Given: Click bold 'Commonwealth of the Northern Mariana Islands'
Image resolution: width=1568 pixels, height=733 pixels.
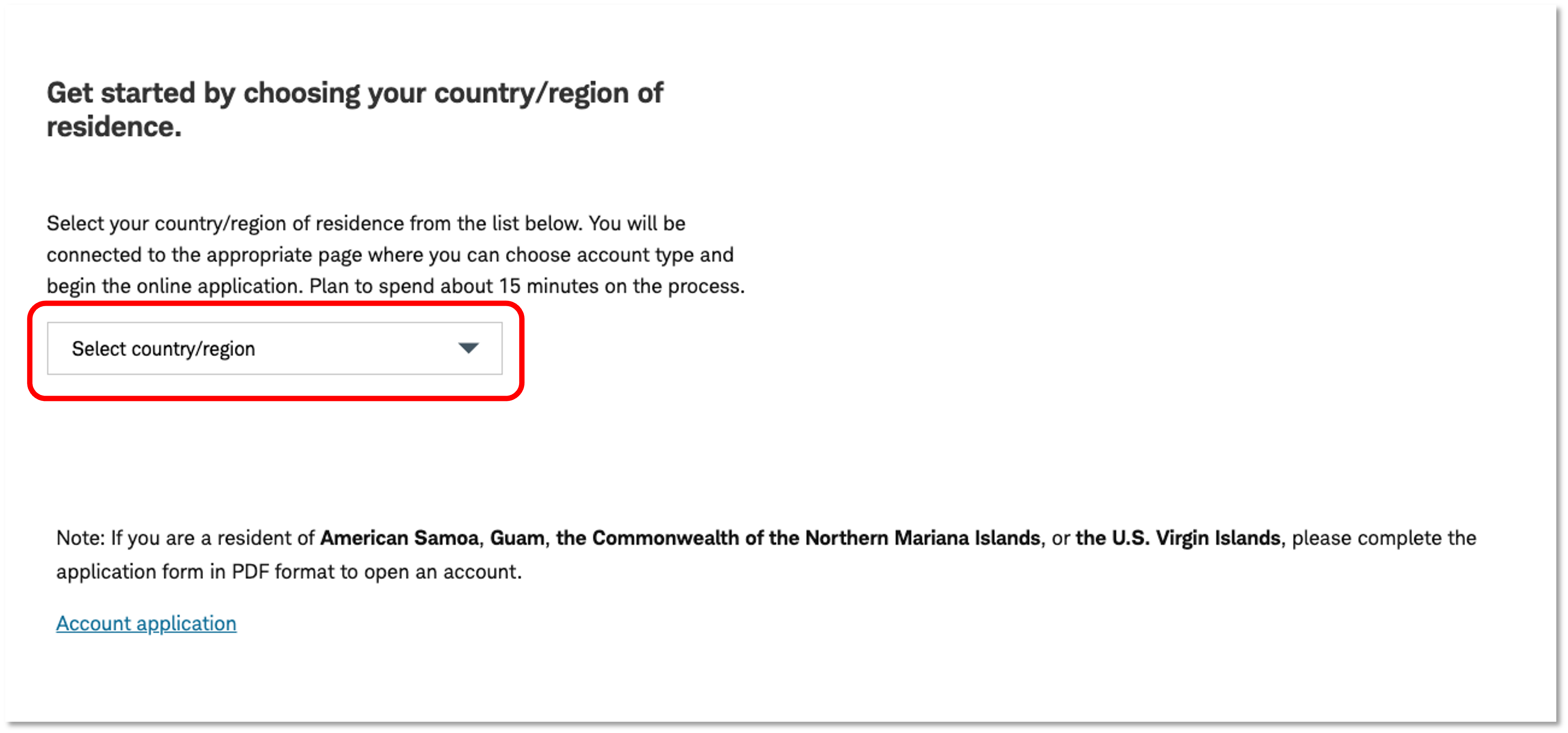Looking at the screenshot, I should (x=816, y=538).
